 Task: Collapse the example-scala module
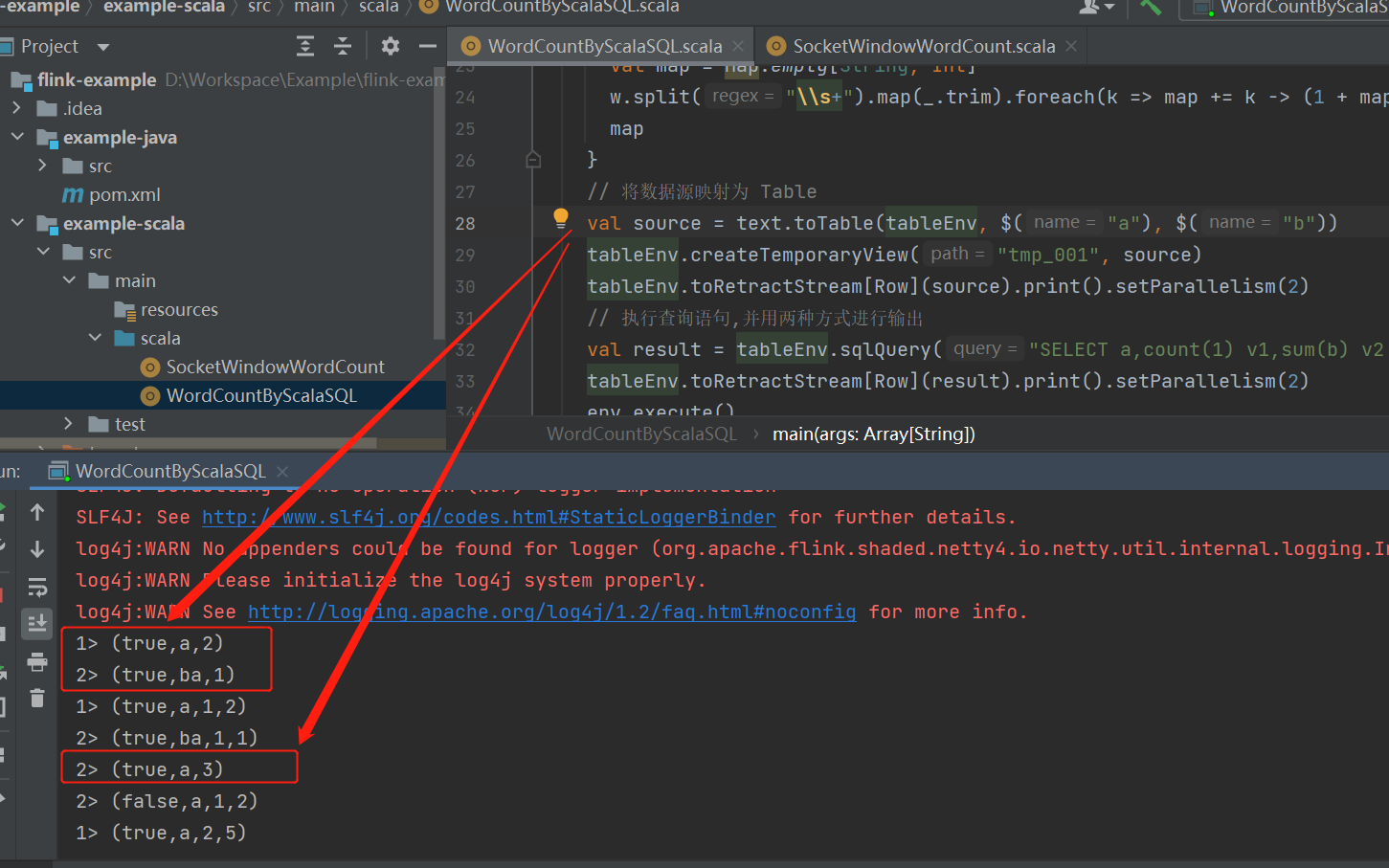click(x=17, y=223)
